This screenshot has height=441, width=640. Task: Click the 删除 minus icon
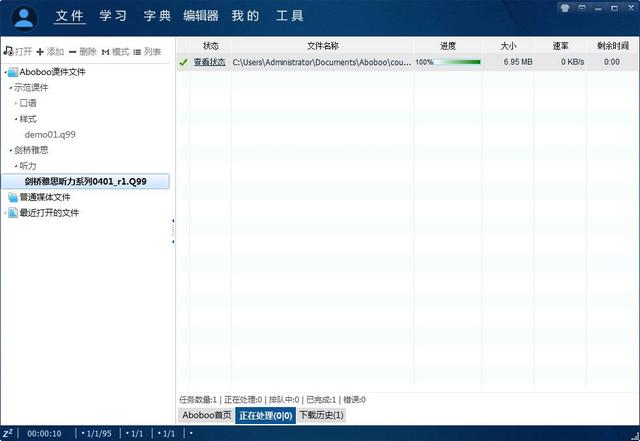72,51
